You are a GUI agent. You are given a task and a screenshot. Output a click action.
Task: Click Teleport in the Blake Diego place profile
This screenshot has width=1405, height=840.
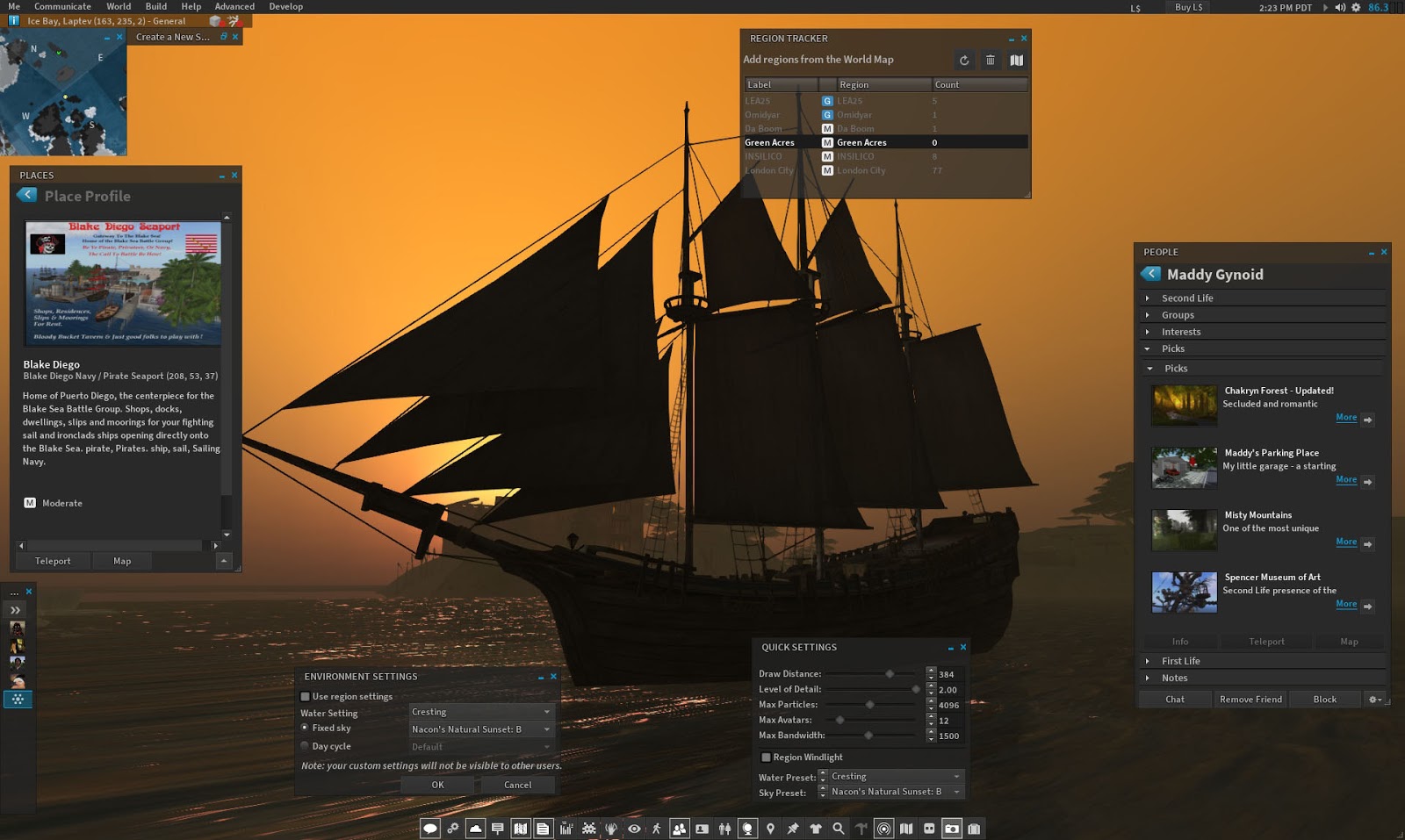pos(53,560)
